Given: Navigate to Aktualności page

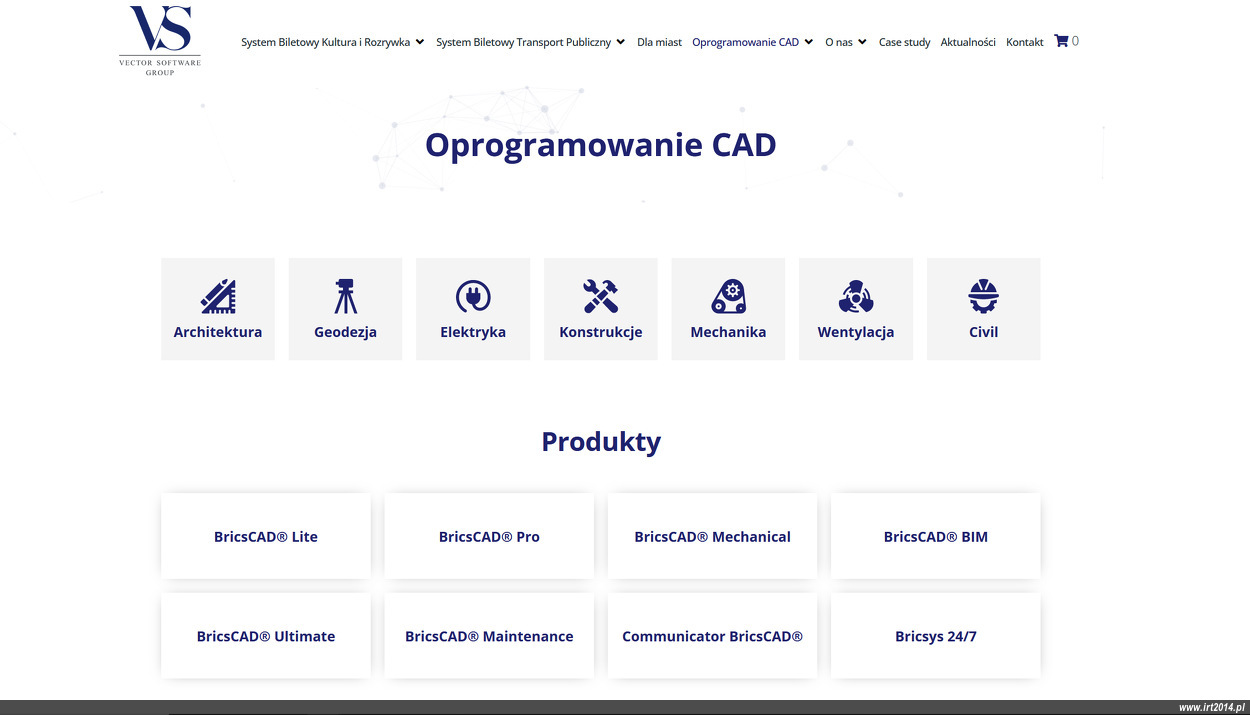Looking at the screenshot, I should 968,42.
